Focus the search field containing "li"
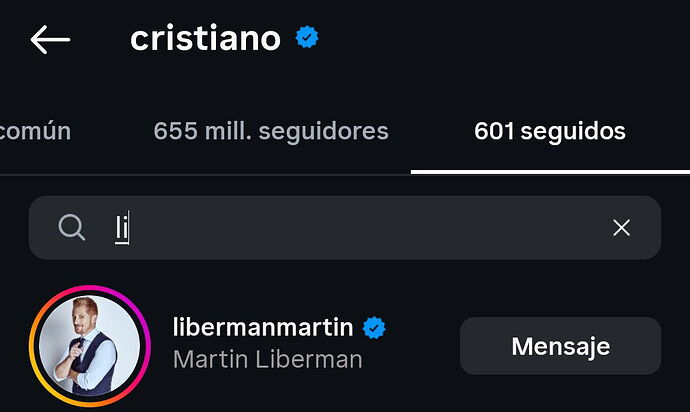 pos(345,228)
